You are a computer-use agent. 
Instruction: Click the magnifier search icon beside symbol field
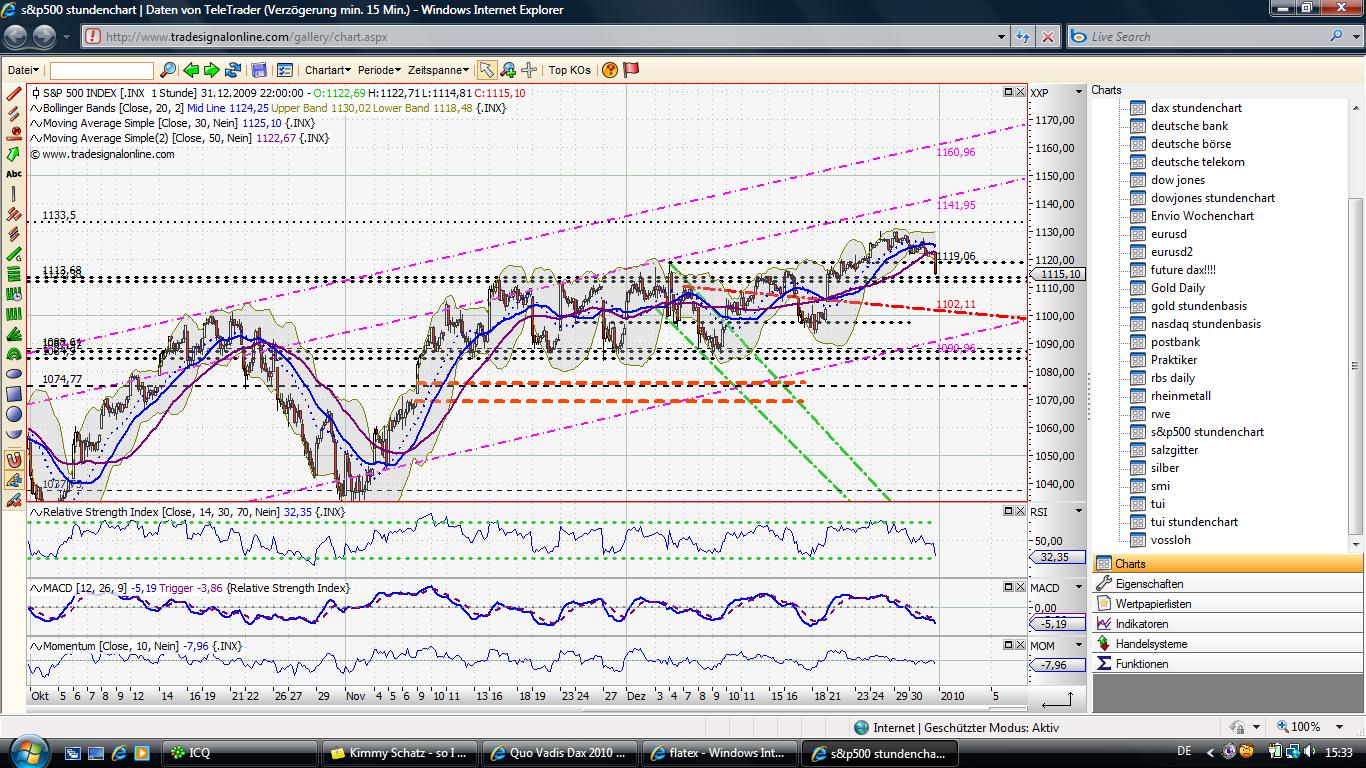167,70
